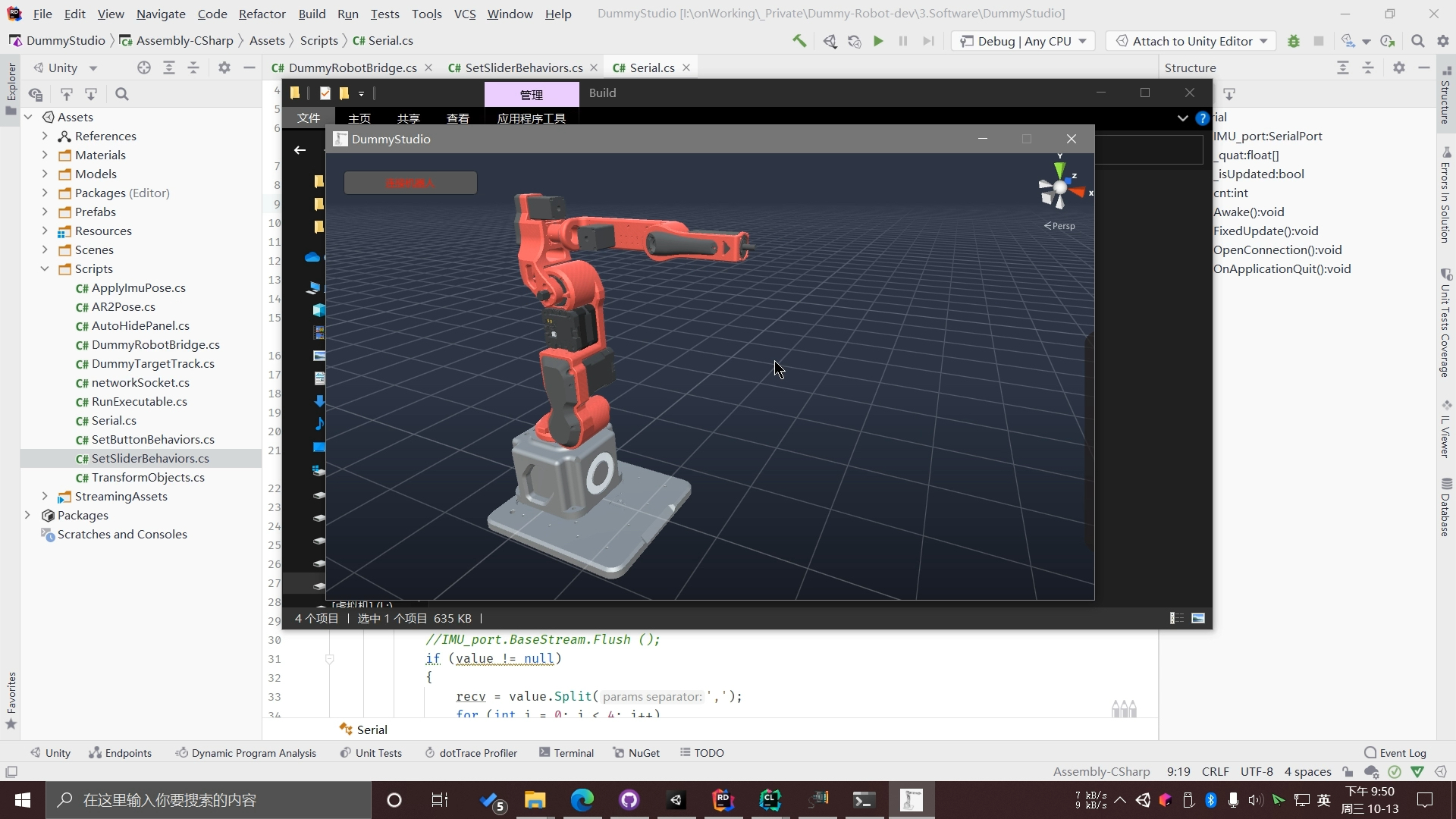Screen dimensions: 1456x819
Task: Toggle checkmark icon in Build window toolbar
Action: (x=325, y=93)
